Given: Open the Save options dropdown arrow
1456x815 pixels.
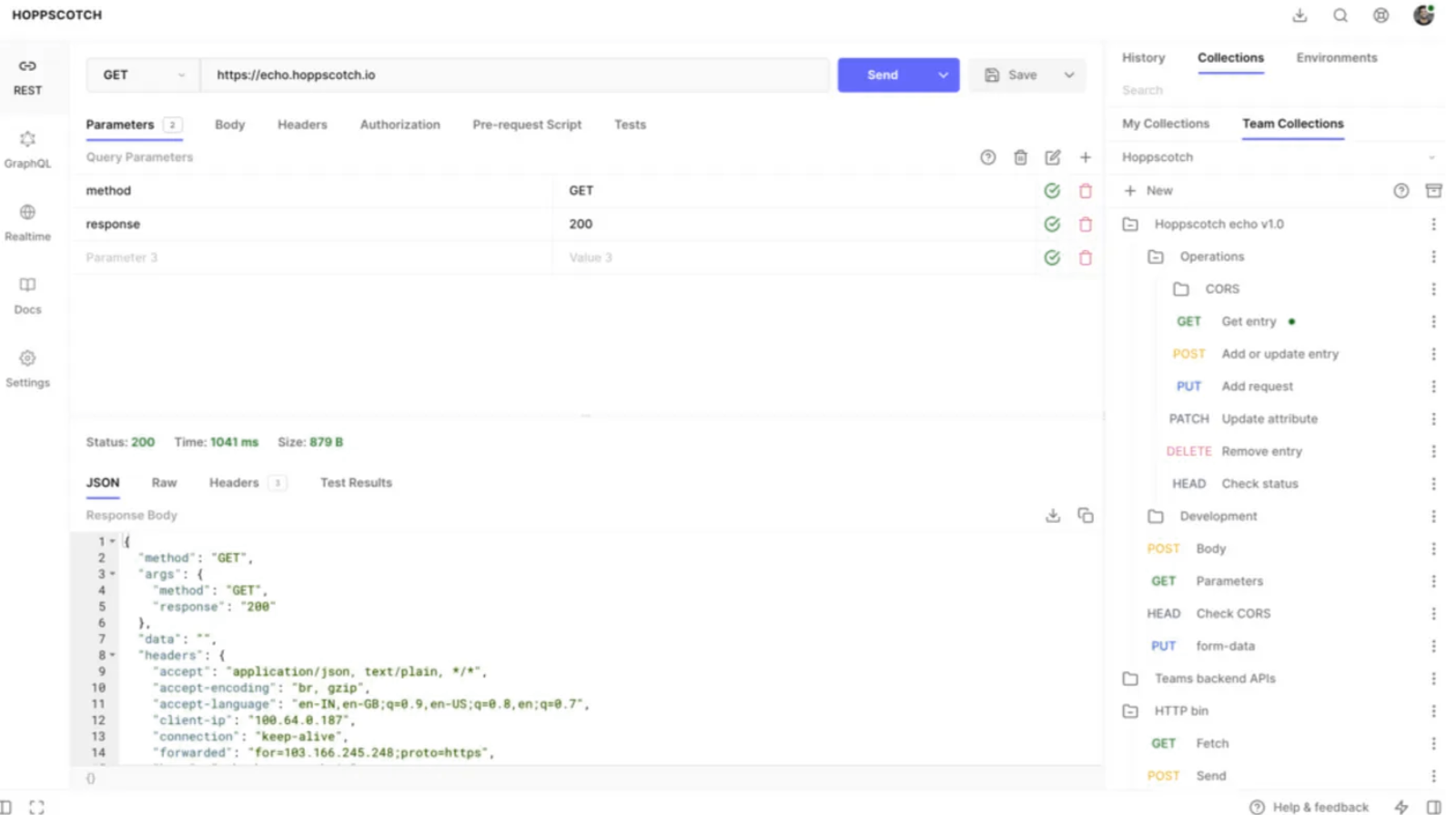Looking at the screenshot, I should pos(1069,75).
